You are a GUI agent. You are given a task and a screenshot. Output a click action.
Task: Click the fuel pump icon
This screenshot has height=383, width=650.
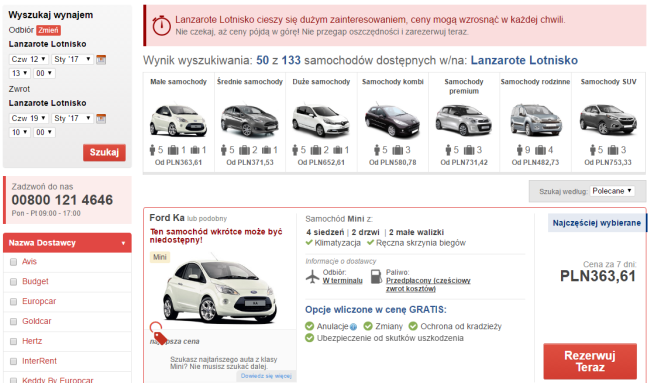coord(376,276)
